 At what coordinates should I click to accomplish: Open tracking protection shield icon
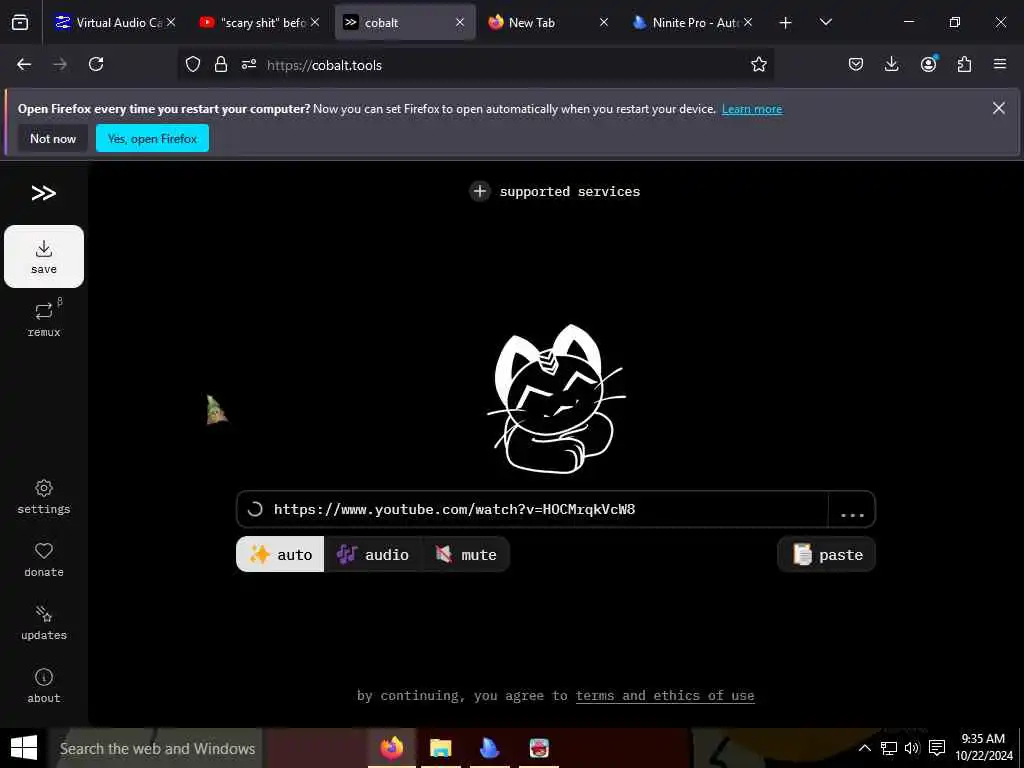pyautogui.click(x=193, y=64)
